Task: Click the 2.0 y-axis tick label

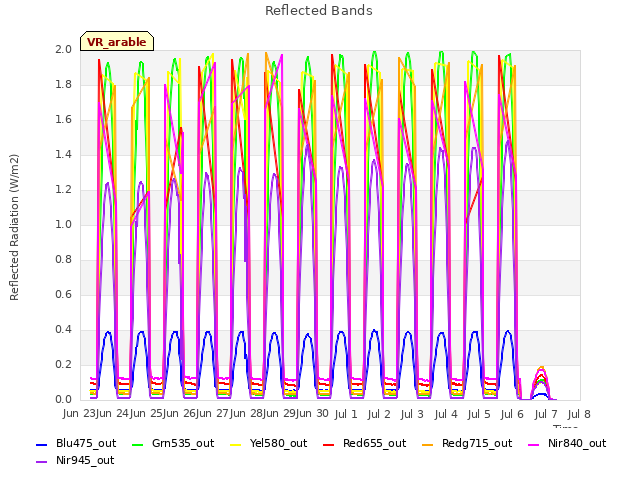Action: tap(63, 49)
